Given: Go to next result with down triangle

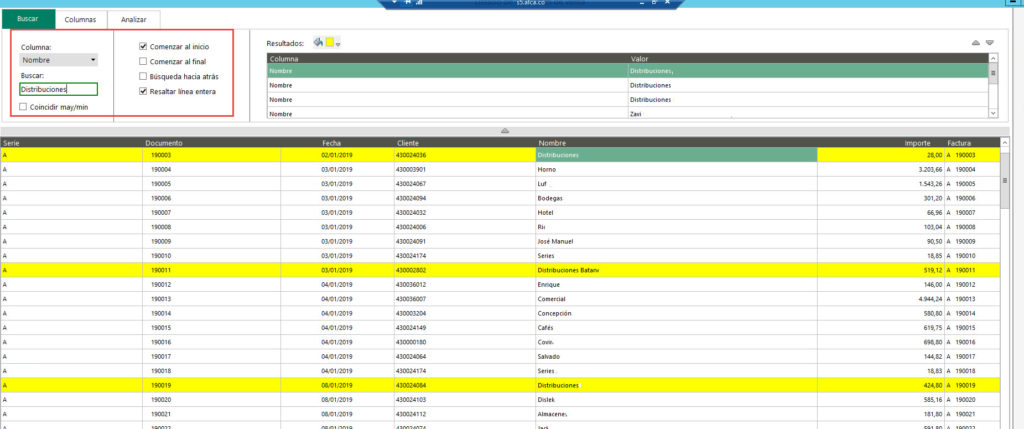Looking at the screenshot, I should click(x=989, y=42).
